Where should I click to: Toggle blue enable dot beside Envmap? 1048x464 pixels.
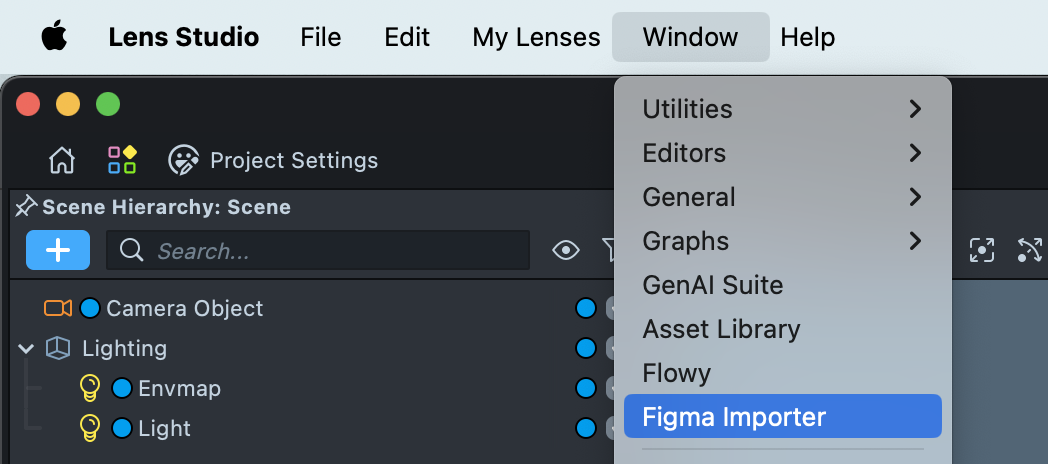pyautogui.click(x=122, y=388)
